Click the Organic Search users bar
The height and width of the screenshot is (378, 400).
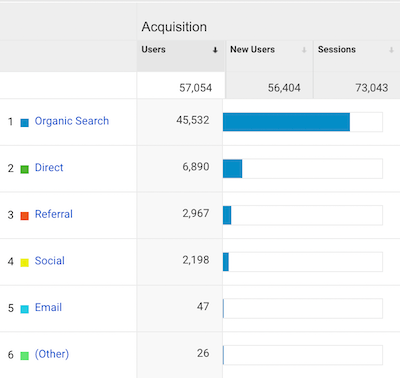(286, 122)
